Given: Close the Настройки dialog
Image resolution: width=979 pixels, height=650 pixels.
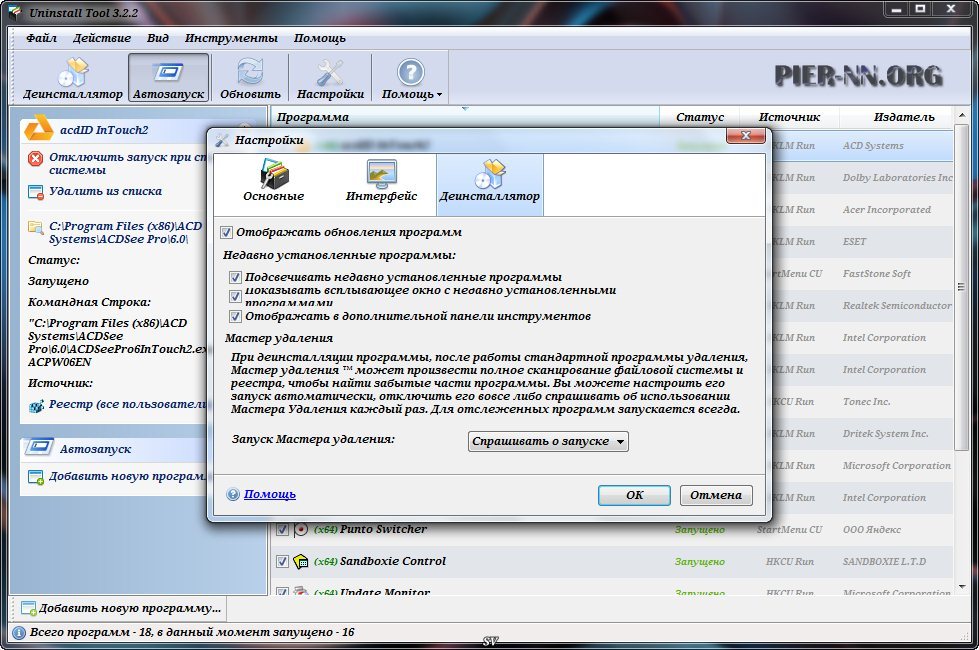Looking at the screenshot, I should pos(745,135).
